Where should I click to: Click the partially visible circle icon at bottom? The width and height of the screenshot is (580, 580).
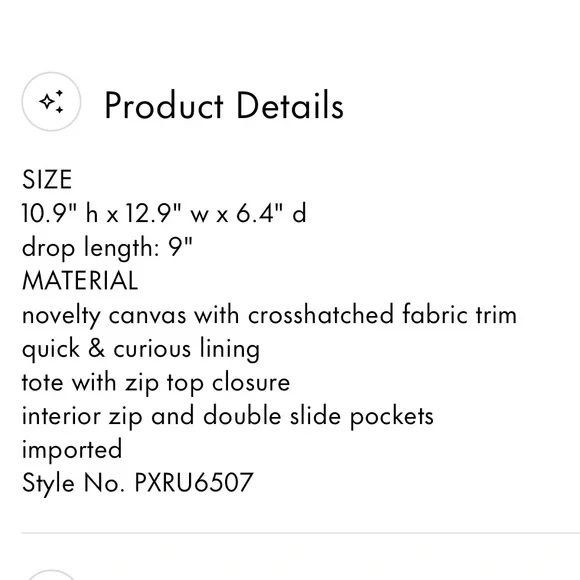(51, 575)
